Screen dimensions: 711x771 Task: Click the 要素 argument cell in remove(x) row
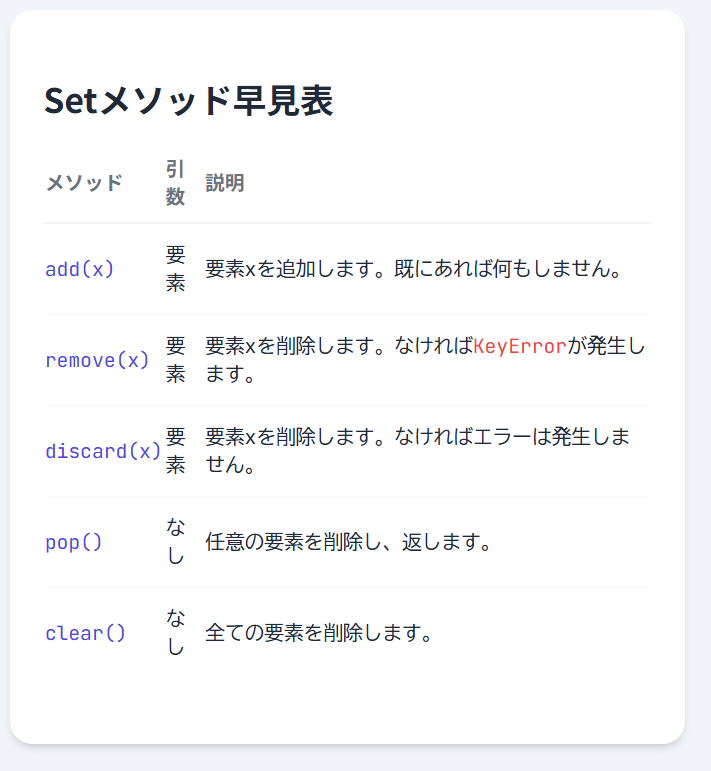[175, 360]
